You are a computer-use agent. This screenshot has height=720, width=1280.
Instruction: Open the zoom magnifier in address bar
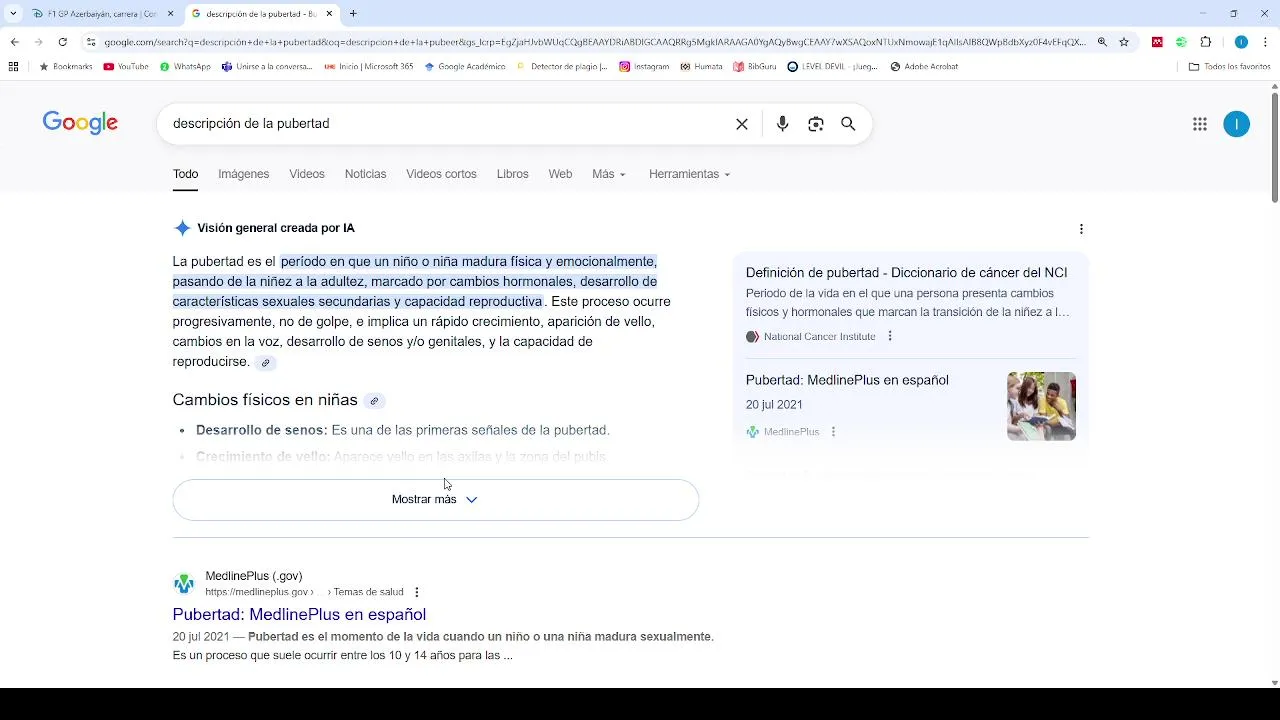coord(1102,42)
